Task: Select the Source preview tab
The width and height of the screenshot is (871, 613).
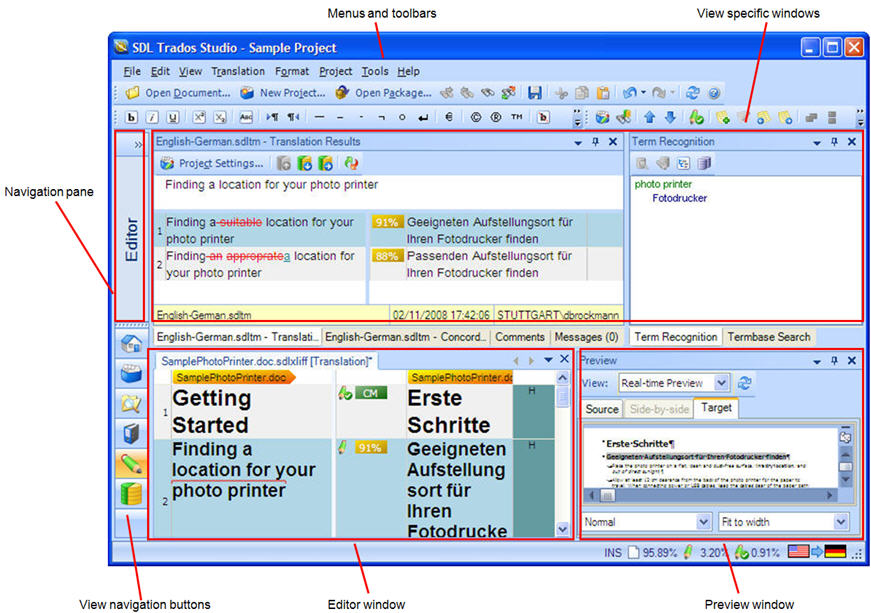Action: click(x=602, y=409)
